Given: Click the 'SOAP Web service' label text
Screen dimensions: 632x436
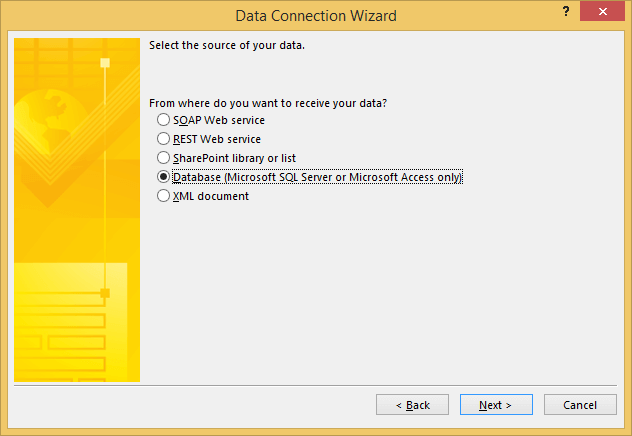Looking at the screenshot, I should point(218,120).
